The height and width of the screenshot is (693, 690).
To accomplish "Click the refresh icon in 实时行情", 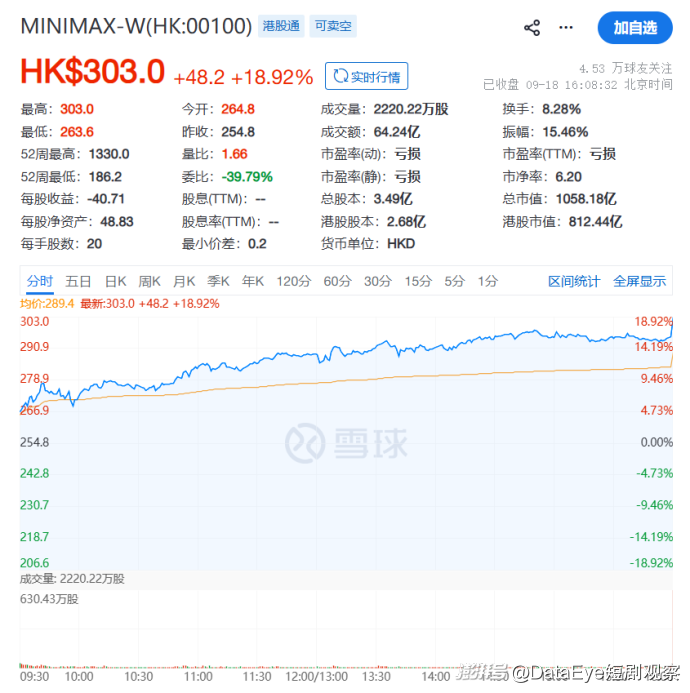I will tap(340, 76).
